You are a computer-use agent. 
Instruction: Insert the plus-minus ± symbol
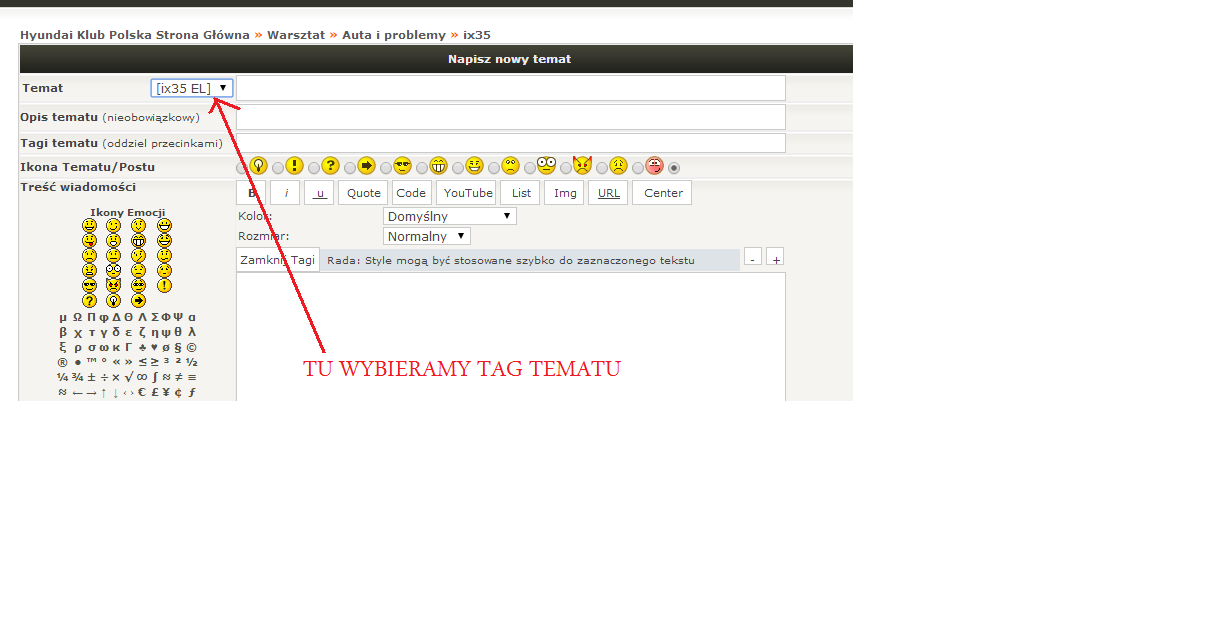click(x=90, y=377)
